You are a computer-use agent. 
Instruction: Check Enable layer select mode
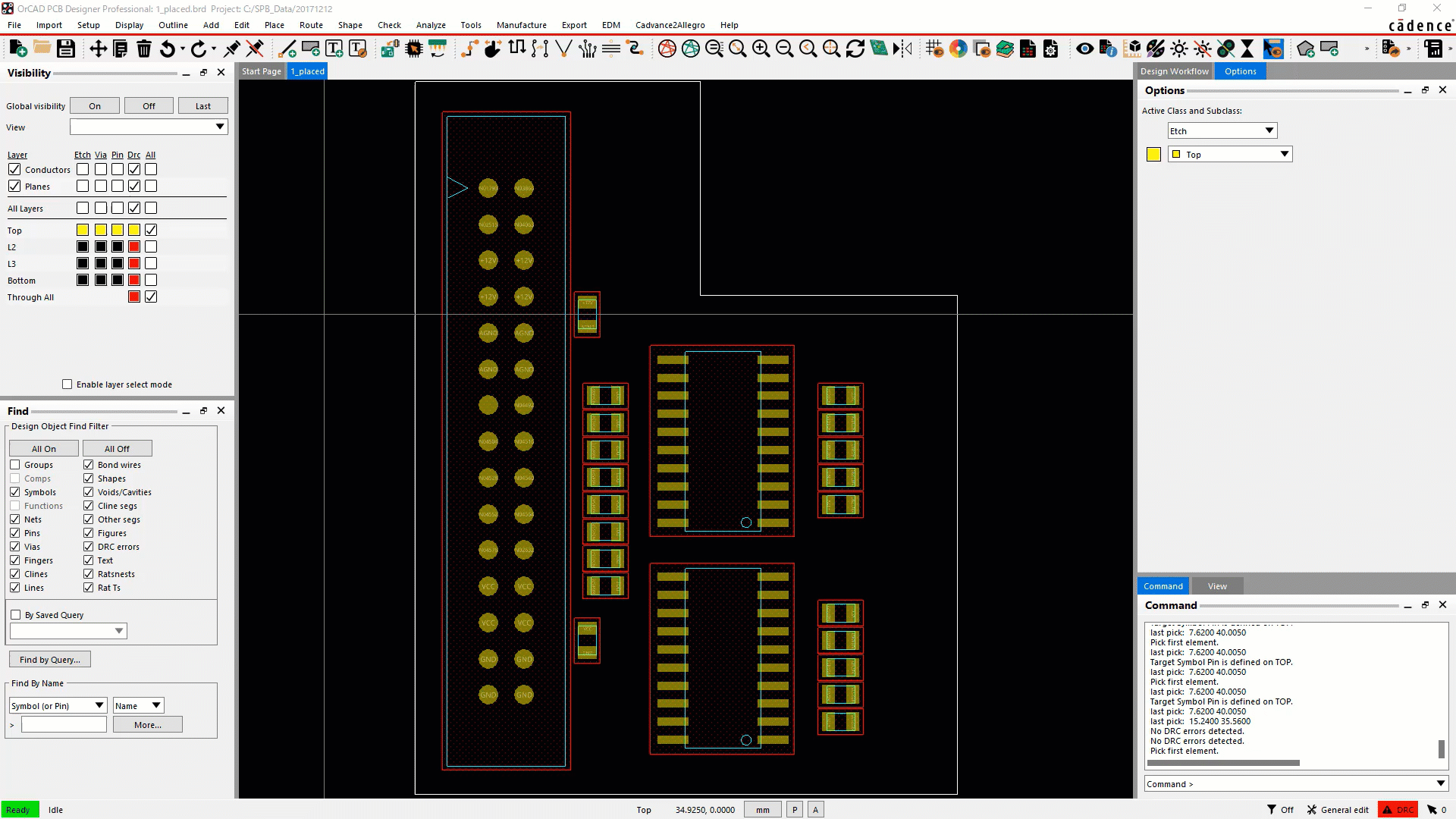click(67, 384)
